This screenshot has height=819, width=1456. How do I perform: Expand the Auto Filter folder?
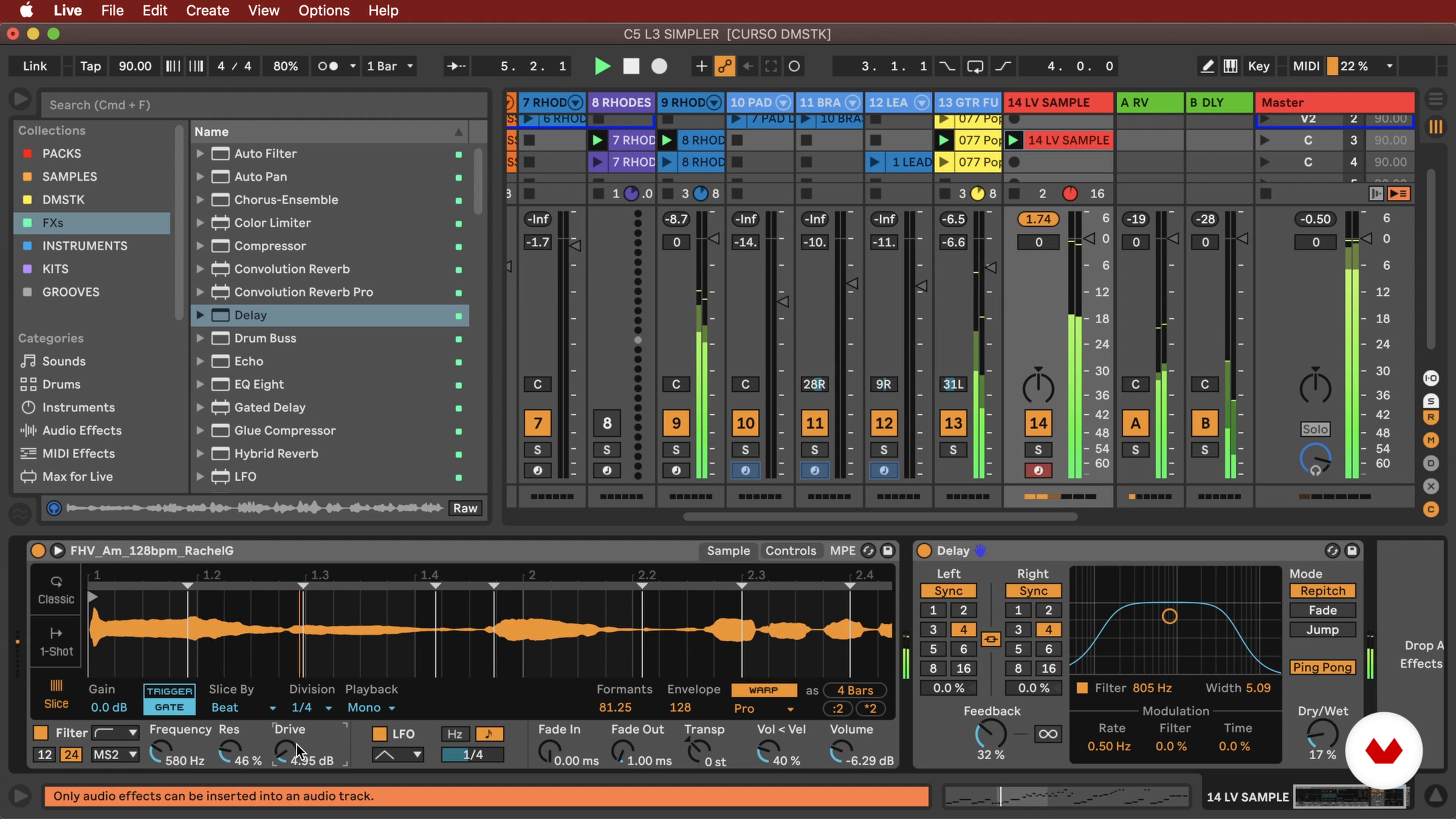[x=199, y=153]
